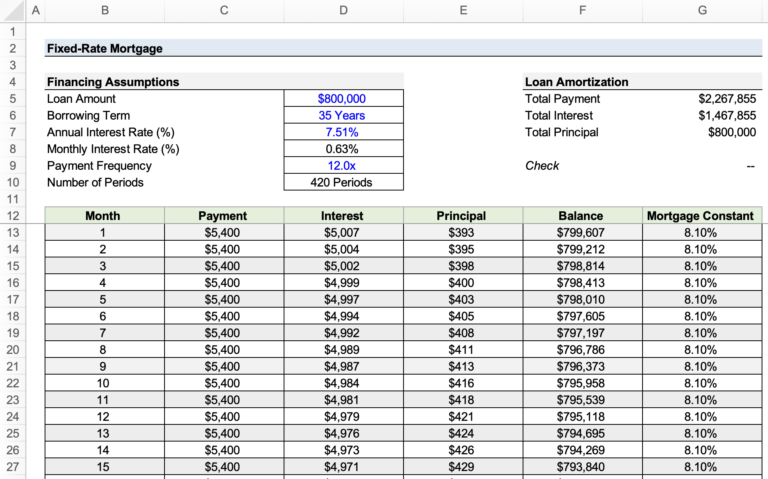
Task: Select the 35 Years borrowing term cell
Action: pos(343,115)
